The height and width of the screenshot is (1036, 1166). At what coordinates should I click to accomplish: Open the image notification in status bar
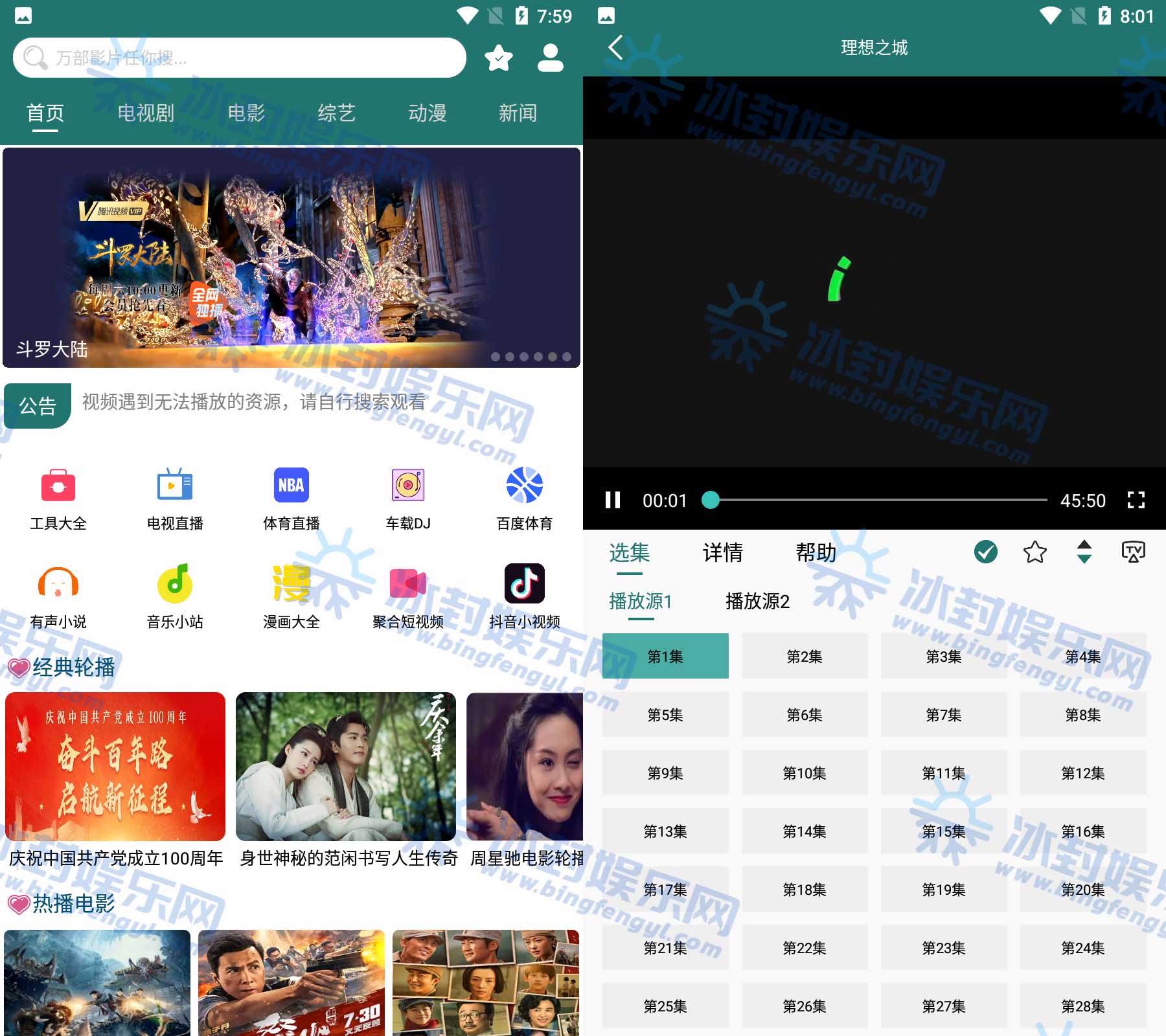pos(23,16)
